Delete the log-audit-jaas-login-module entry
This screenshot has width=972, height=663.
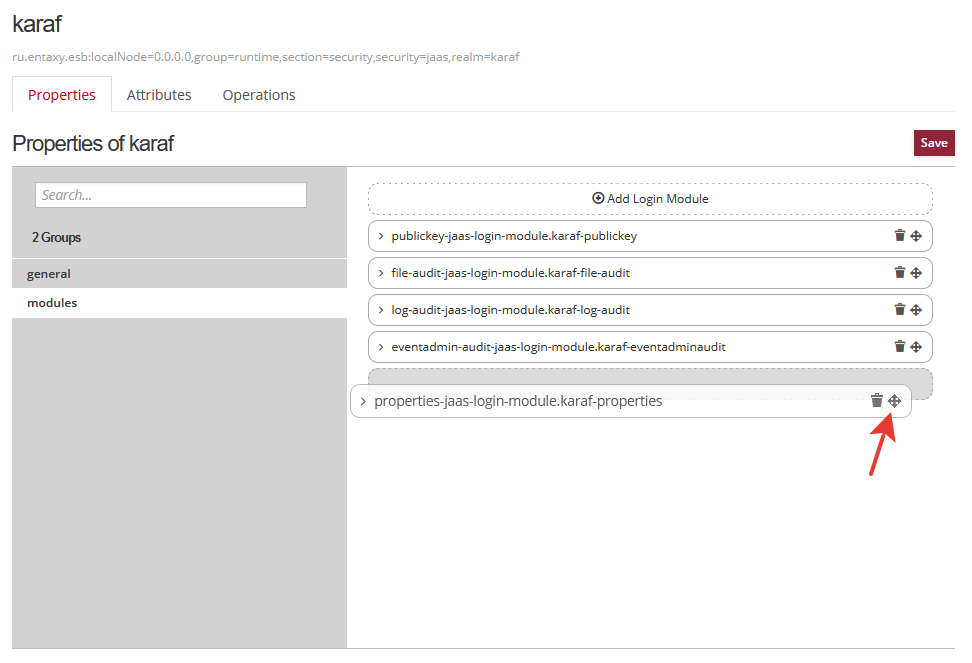[899, 310]
